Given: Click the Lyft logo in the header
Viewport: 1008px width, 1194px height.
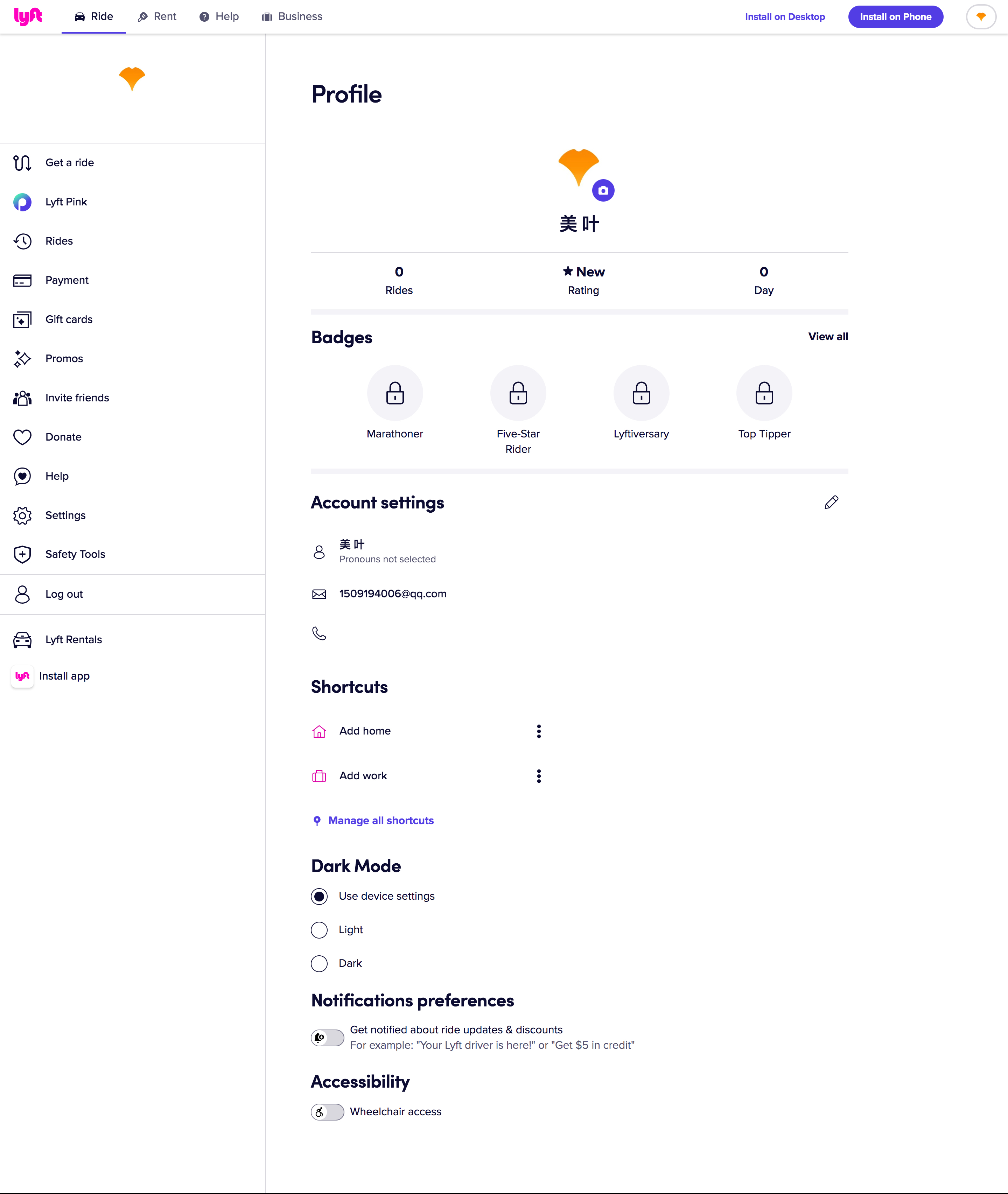Looking at the screenshot, I should tap(28, 16).
